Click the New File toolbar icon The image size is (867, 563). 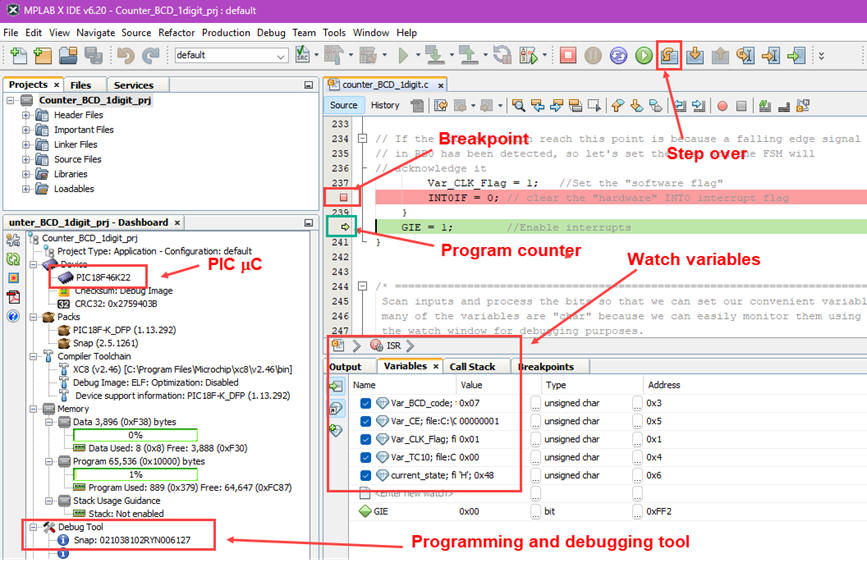click(18, 55)
